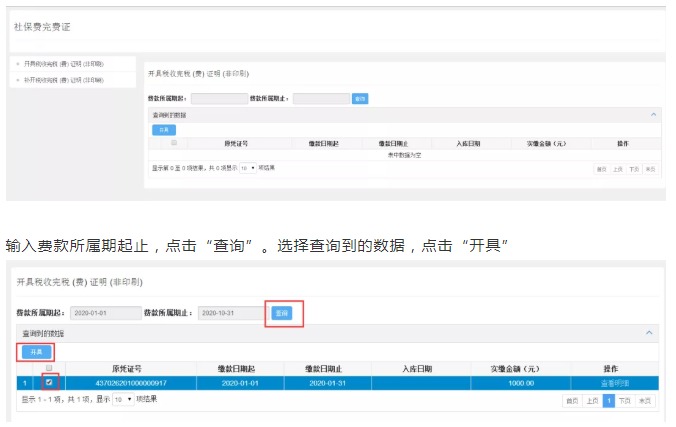This screenshot has width=676, height=427.
Task: Open page size dropdown in upper table footer
Action: [x=248, y=167]
